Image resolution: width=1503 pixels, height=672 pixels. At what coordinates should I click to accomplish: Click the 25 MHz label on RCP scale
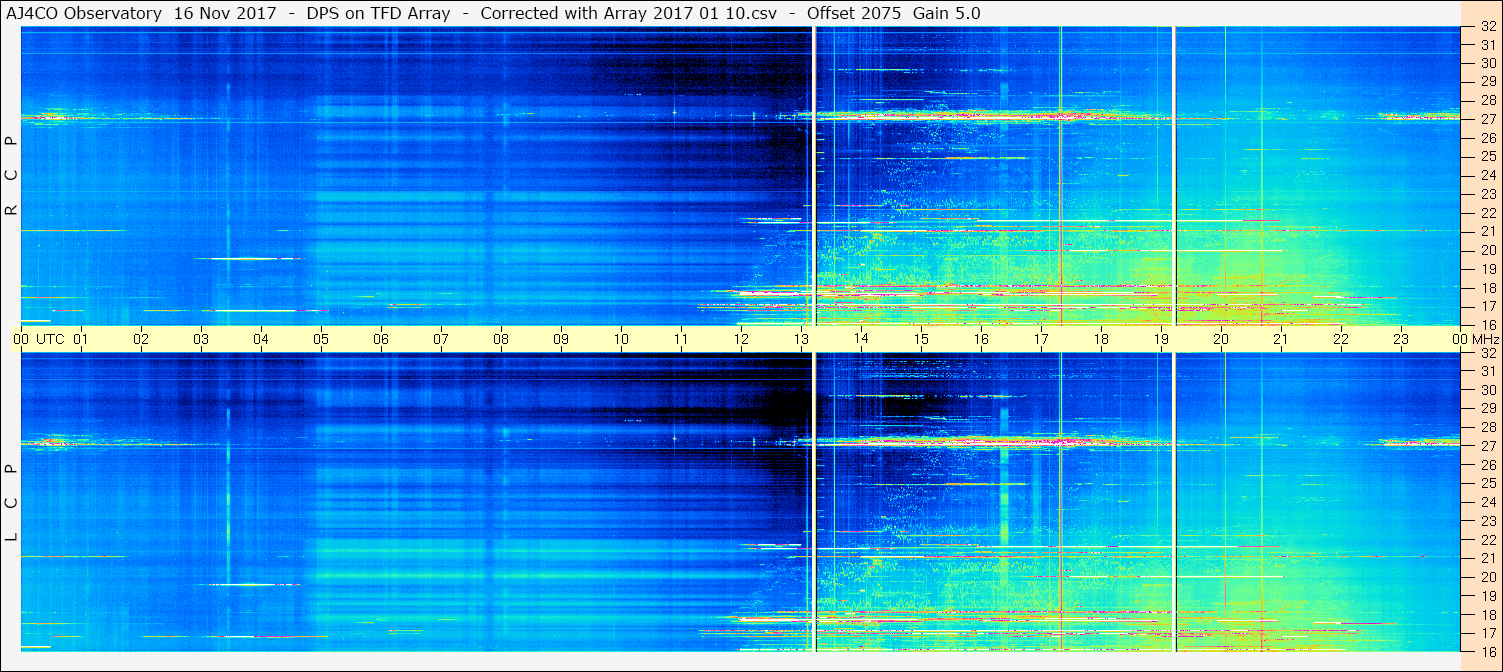coord(1487,156)
